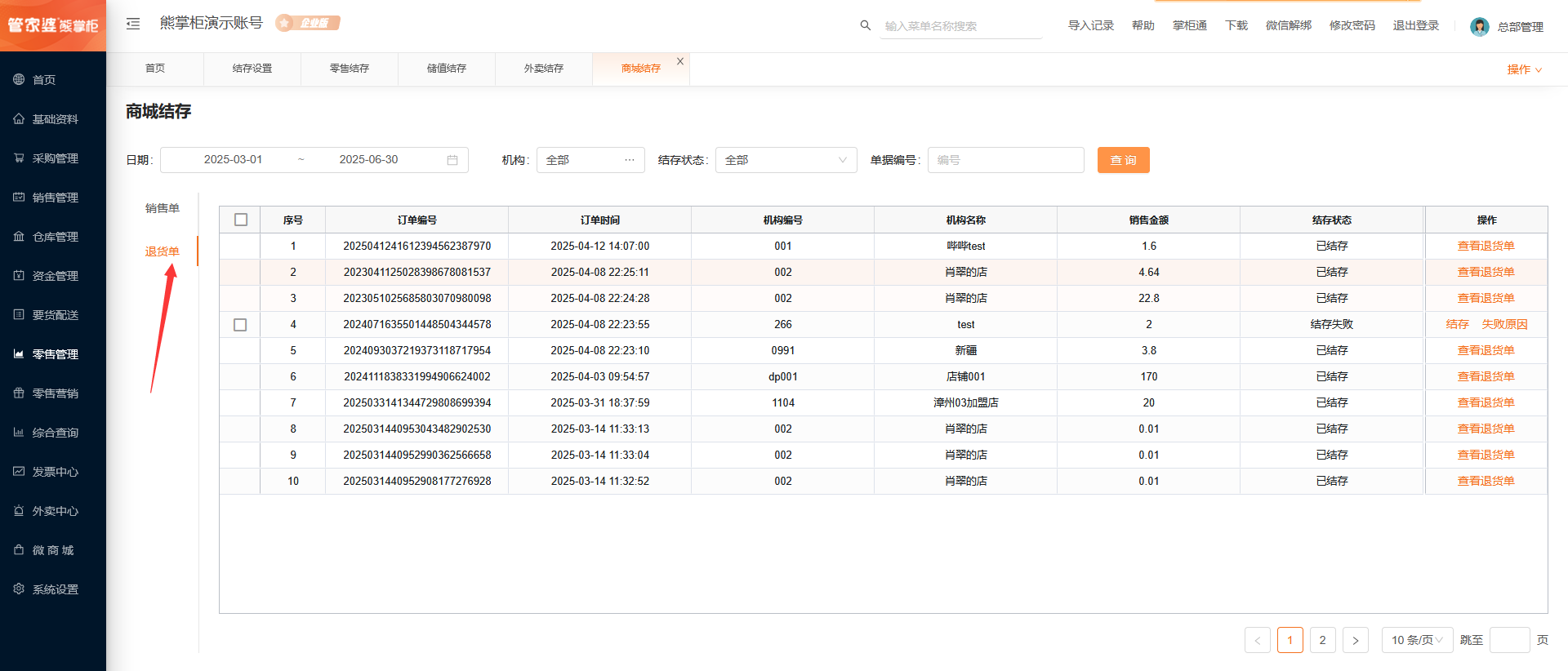The image size is (1568, 671).
Task: Switch to the 销售单 side tab
Action: tap(162, 208)
